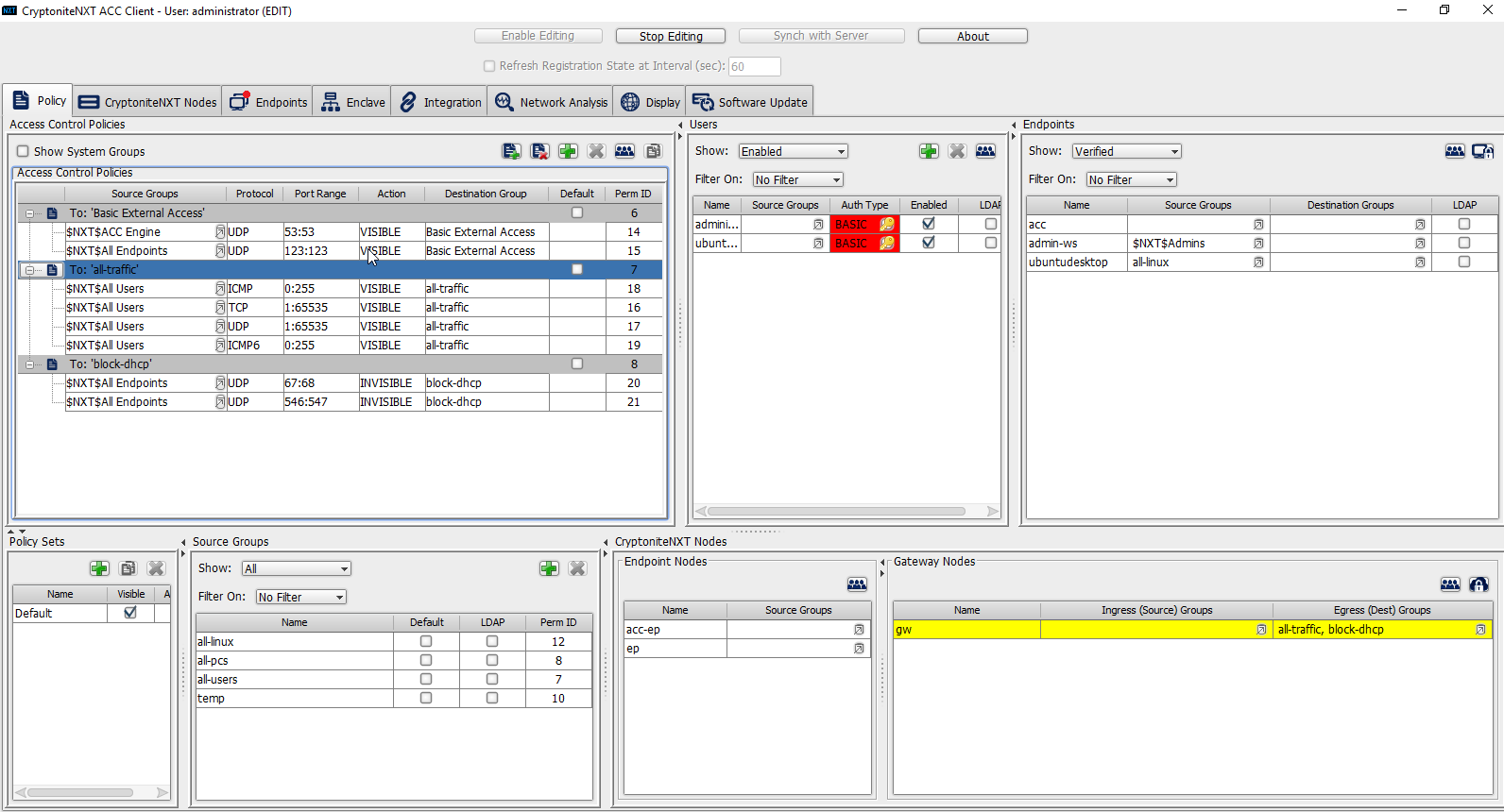Toggle Enabled checkbox for ubunt... user
Screen dimensions: 1504x812
tap(929, 243)
